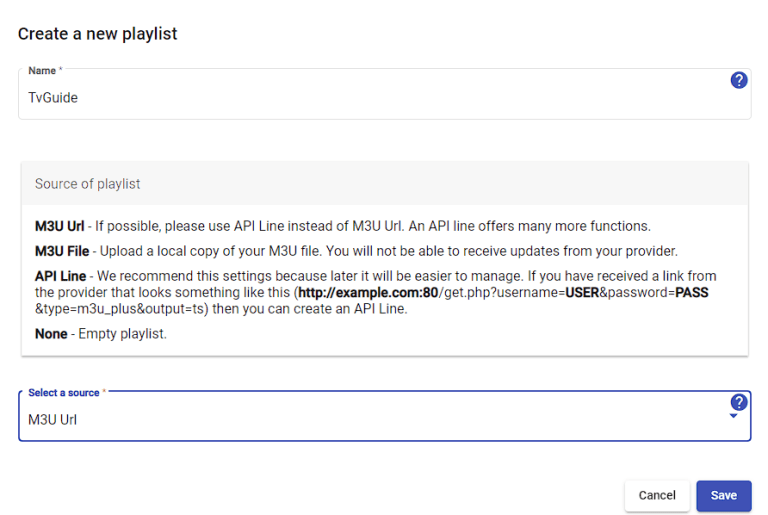Click the bold "M3U File" term in the description
Viewport: 768px width, 515px height.
coord(62,250)
